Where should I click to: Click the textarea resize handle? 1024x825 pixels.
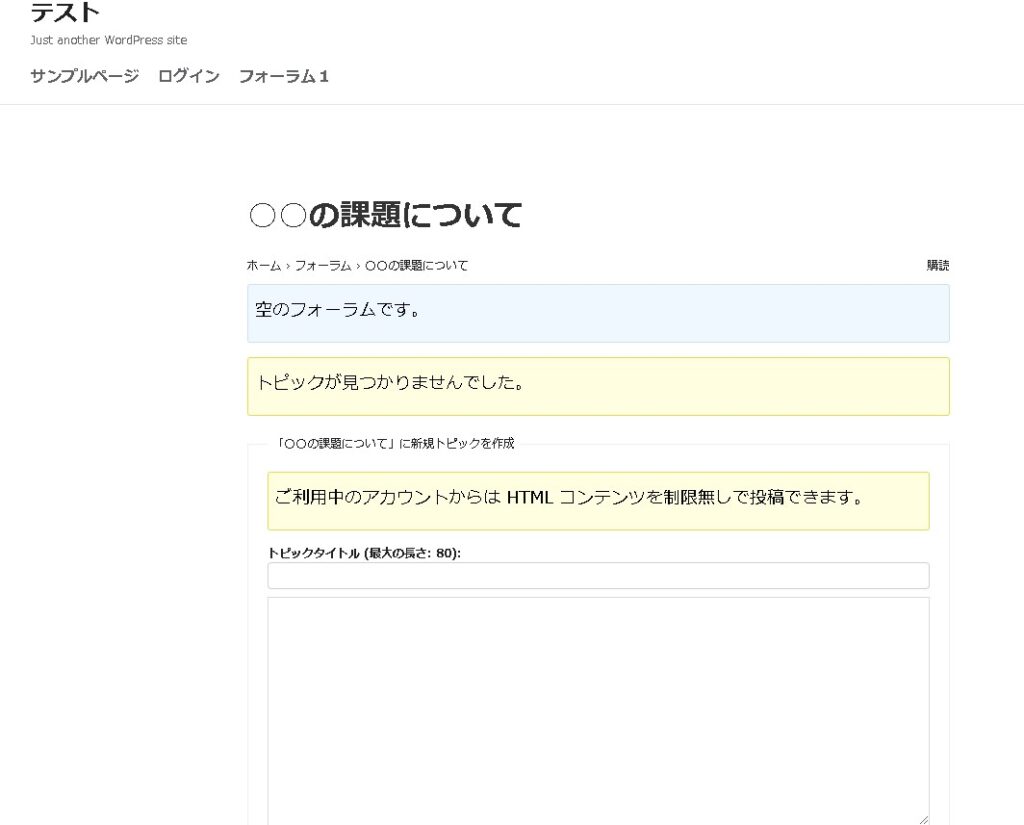coord(923,819)
